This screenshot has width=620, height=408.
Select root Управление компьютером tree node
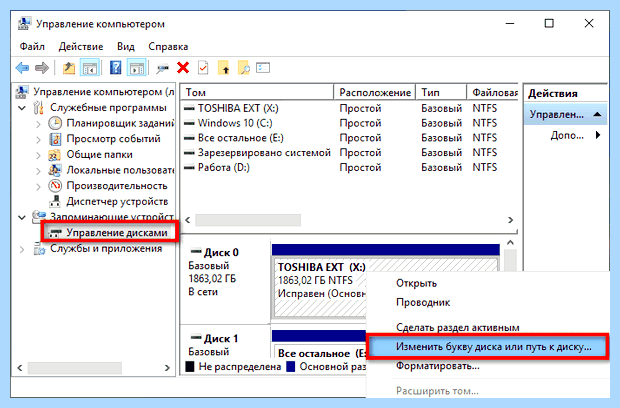tap(103, 92)
